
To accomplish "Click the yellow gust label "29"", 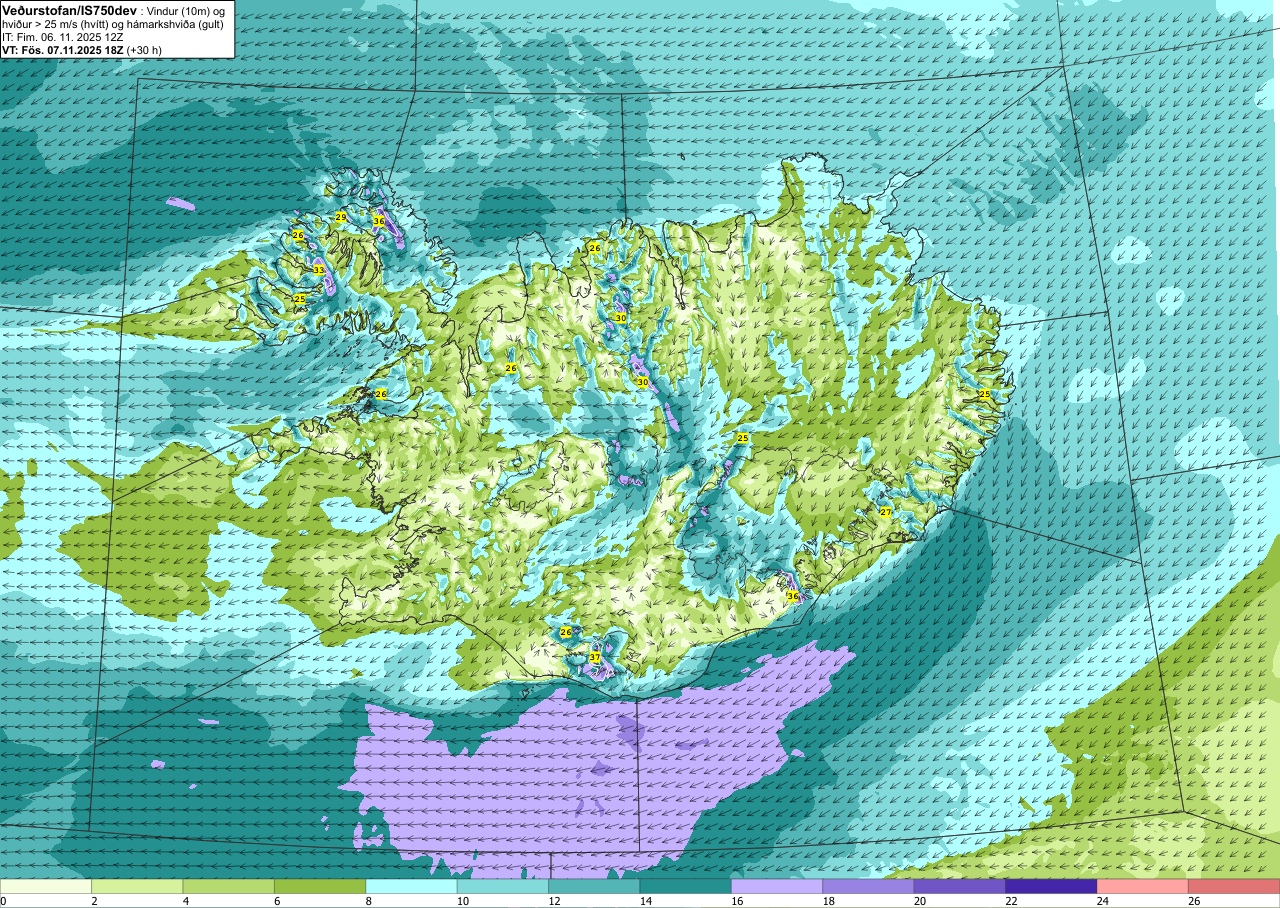I will tap(341, 217).
